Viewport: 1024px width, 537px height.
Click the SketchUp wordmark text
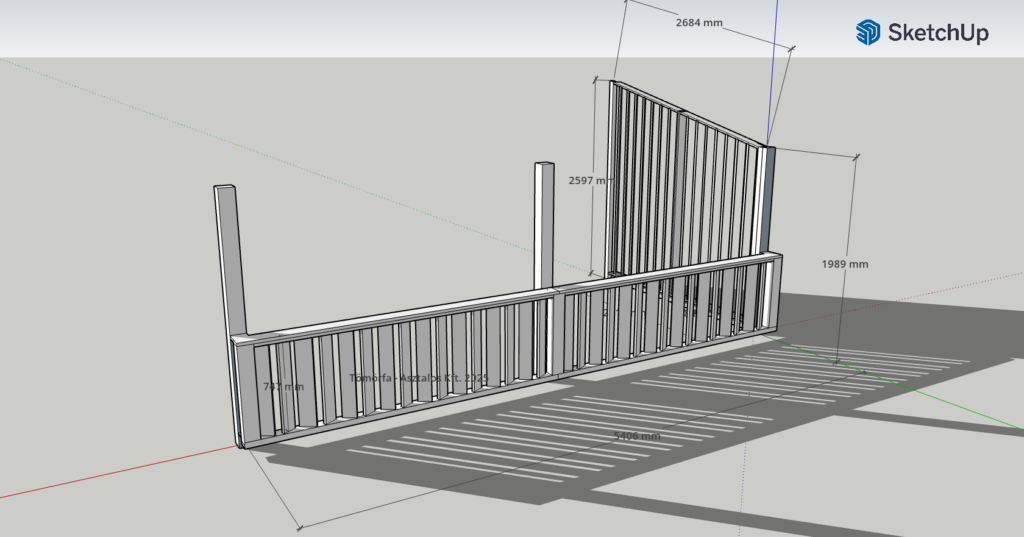[x=938, y=33]
